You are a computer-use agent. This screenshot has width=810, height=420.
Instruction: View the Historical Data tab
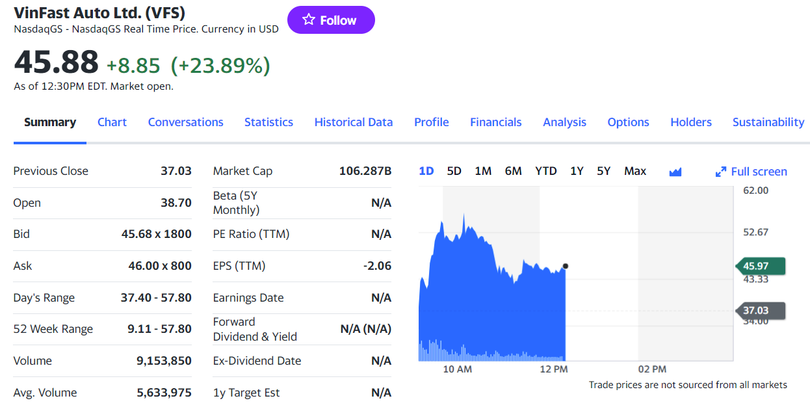(x=353, y=122)
